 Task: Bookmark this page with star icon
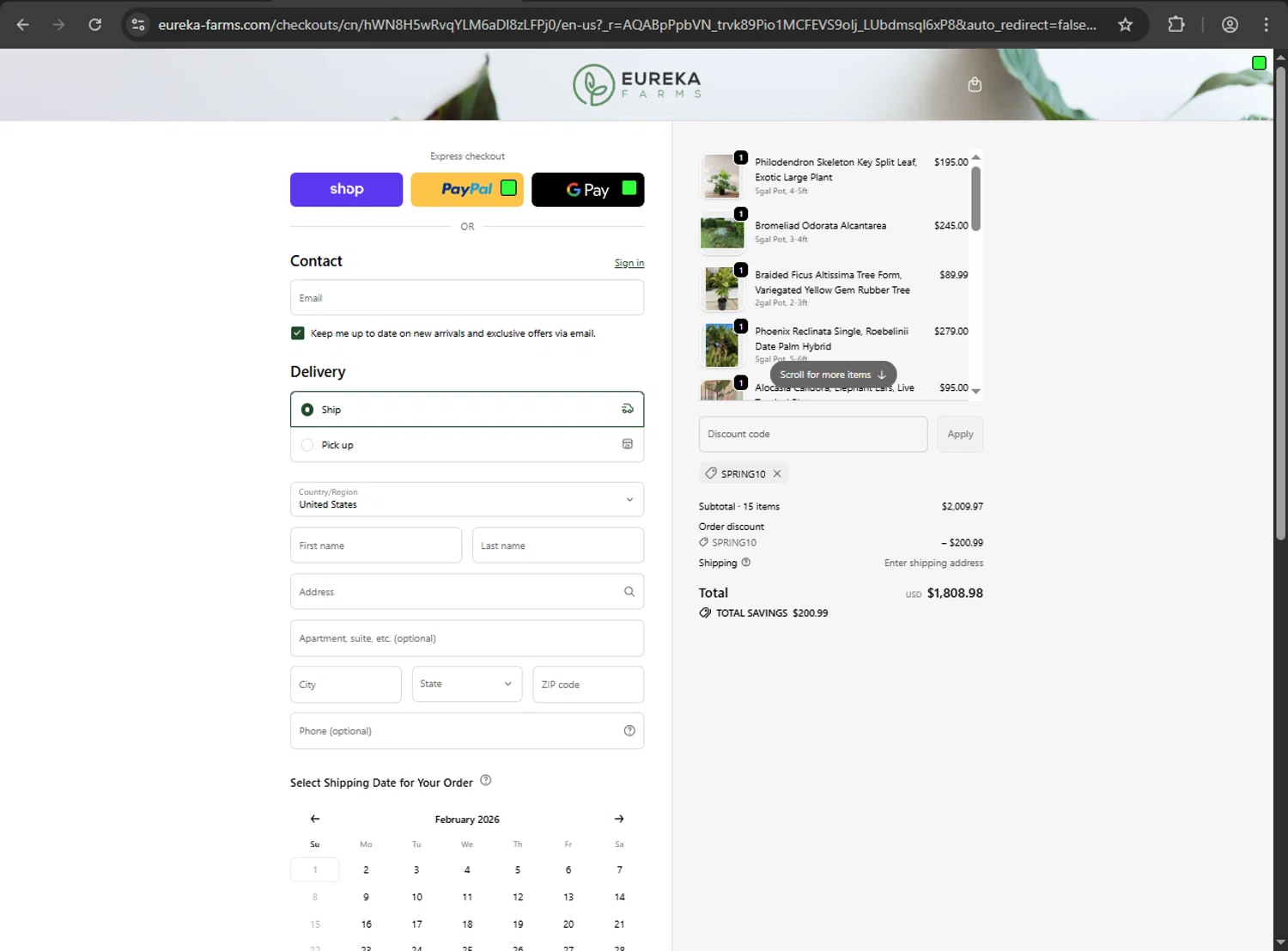tap(1125, 25)
